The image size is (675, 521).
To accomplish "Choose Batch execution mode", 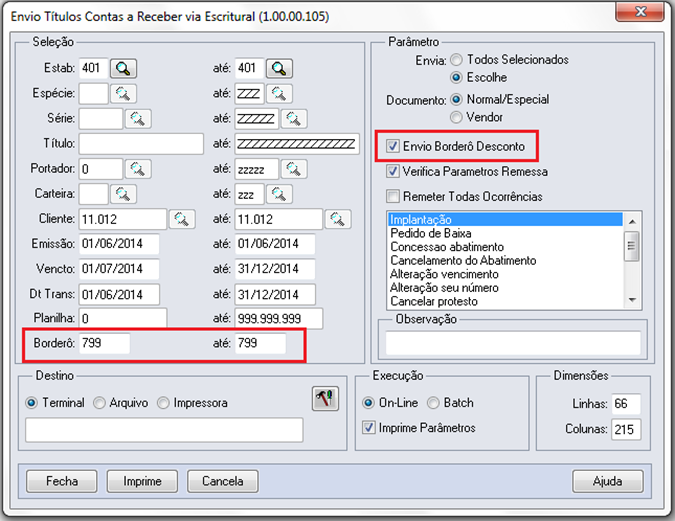I will click(433, 403).
